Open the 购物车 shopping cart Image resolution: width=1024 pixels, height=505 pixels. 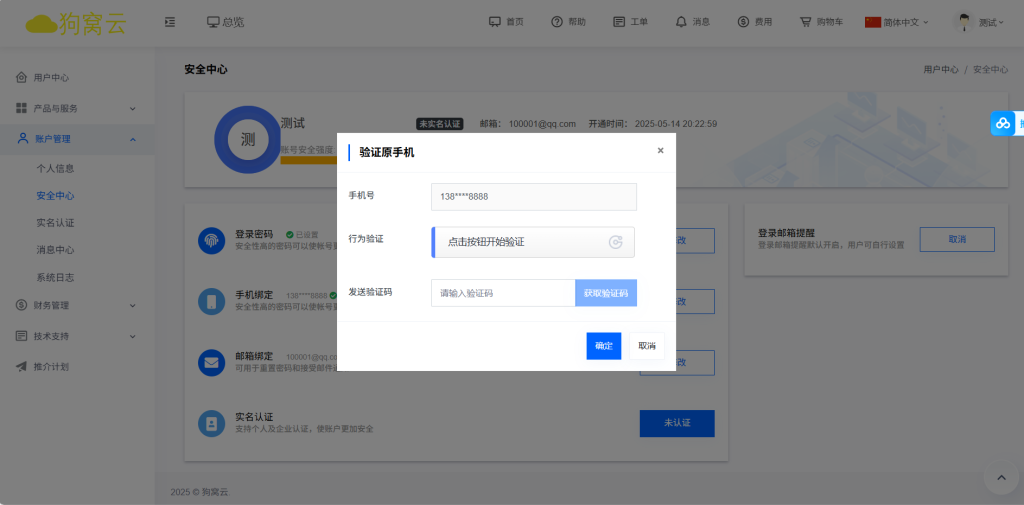[x=821, y=22]
